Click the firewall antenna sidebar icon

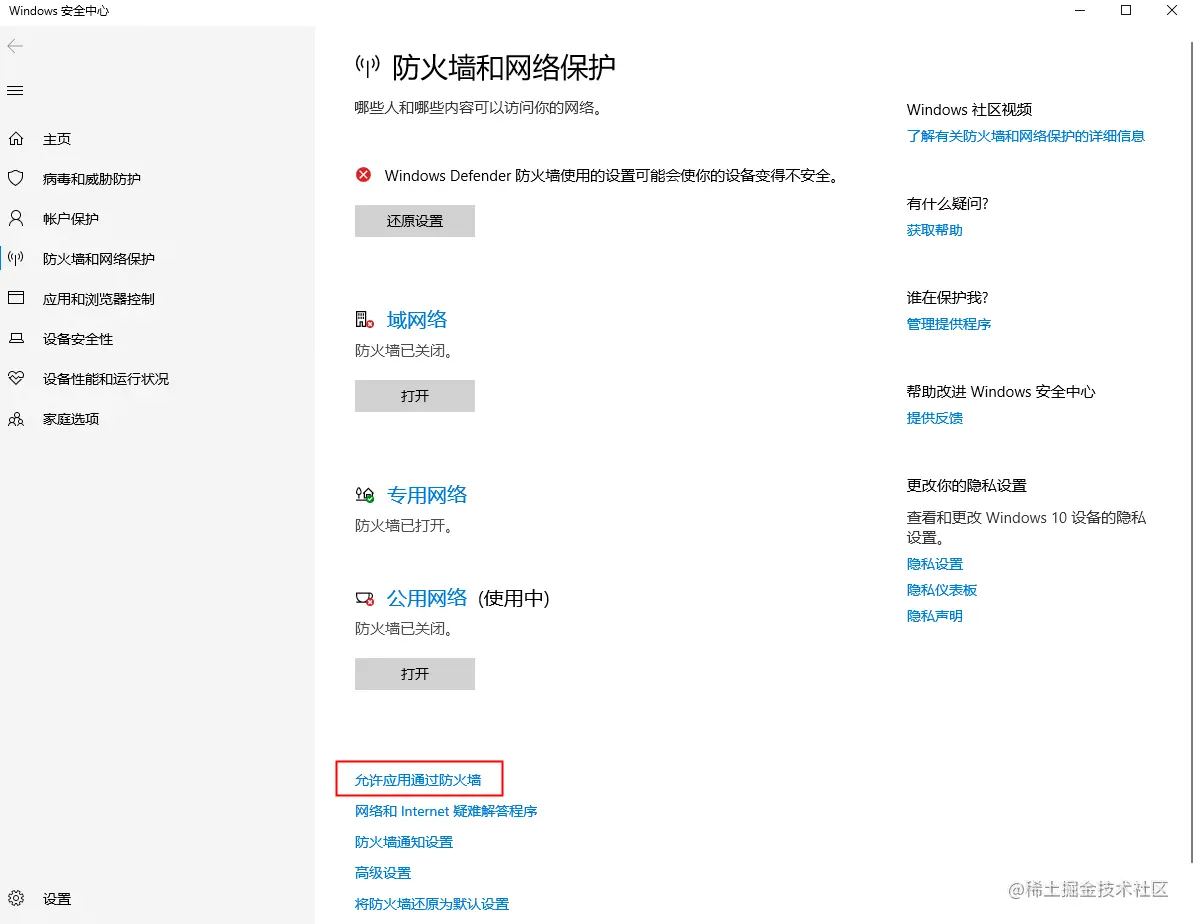(16, 258)
